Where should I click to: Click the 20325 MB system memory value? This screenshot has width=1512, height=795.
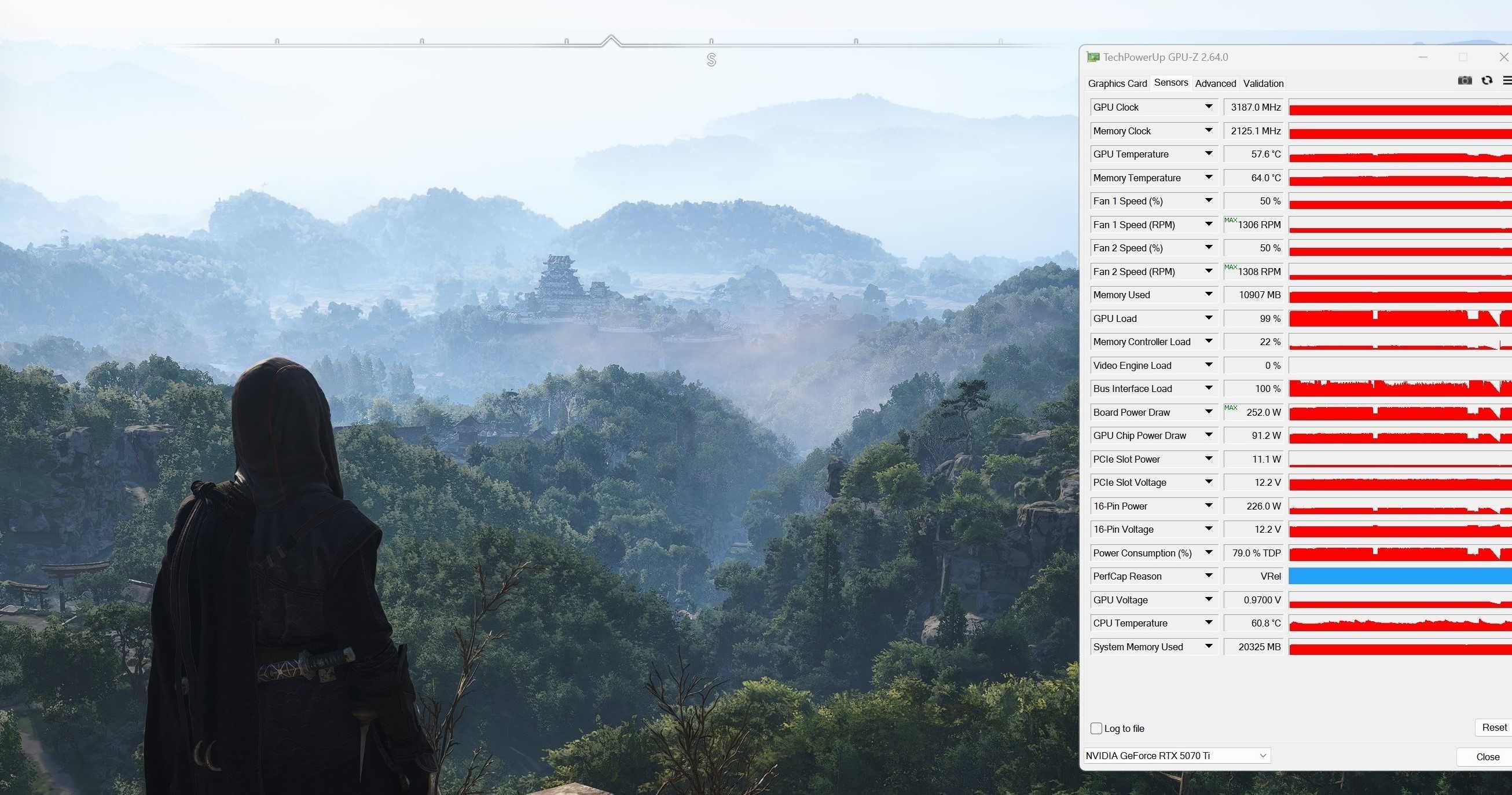coord(1254,646)
